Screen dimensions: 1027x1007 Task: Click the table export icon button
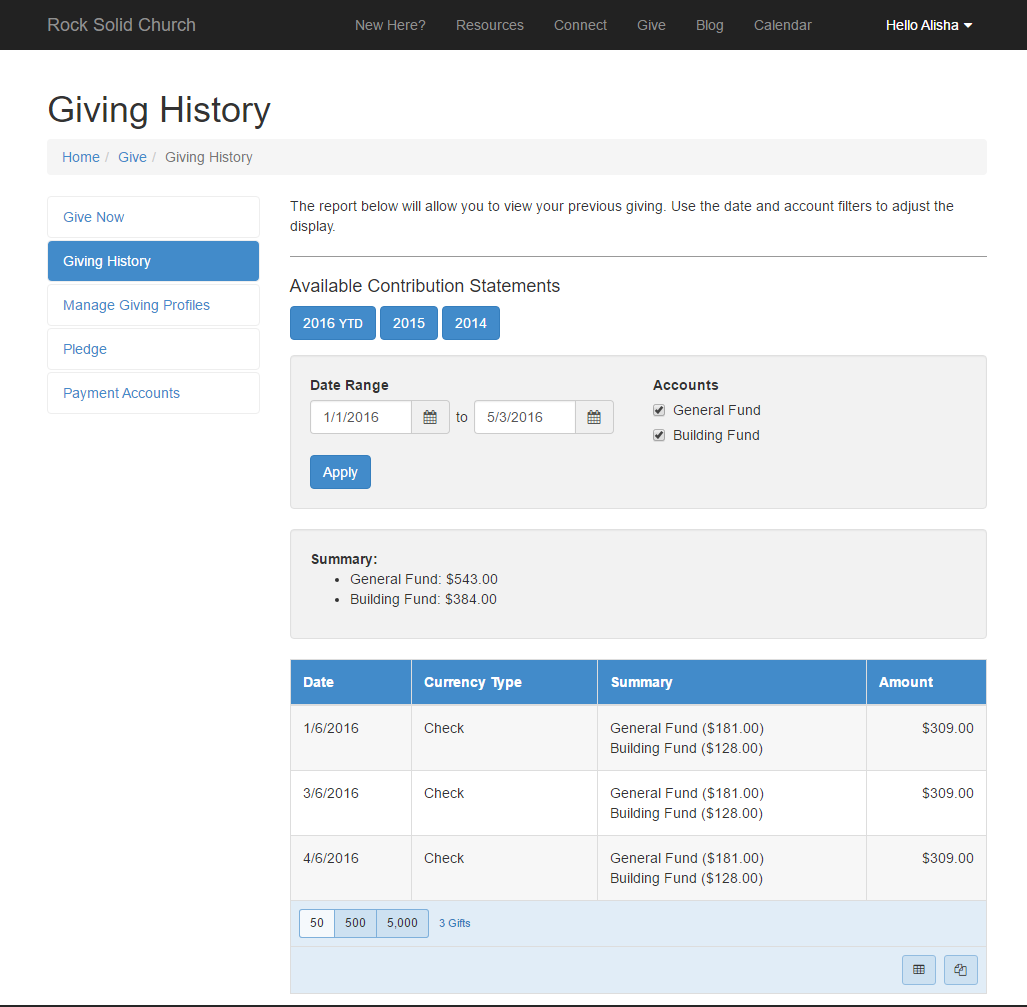[x=918, y=969]
